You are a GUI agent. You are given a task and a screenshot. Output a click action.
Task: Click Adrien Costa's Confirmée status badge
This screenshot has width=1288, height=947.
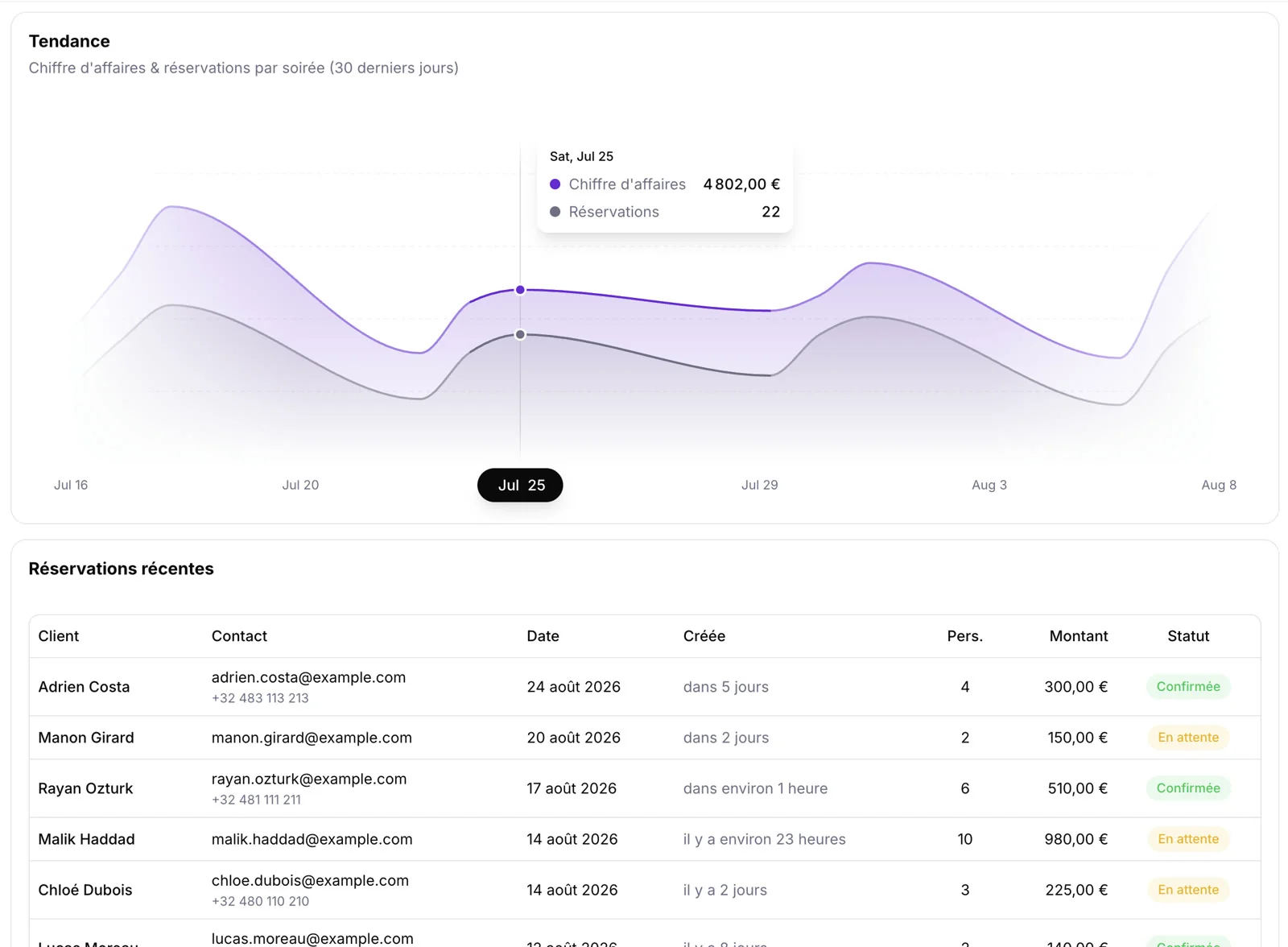pyautogui.click(x=1188, y=687)
